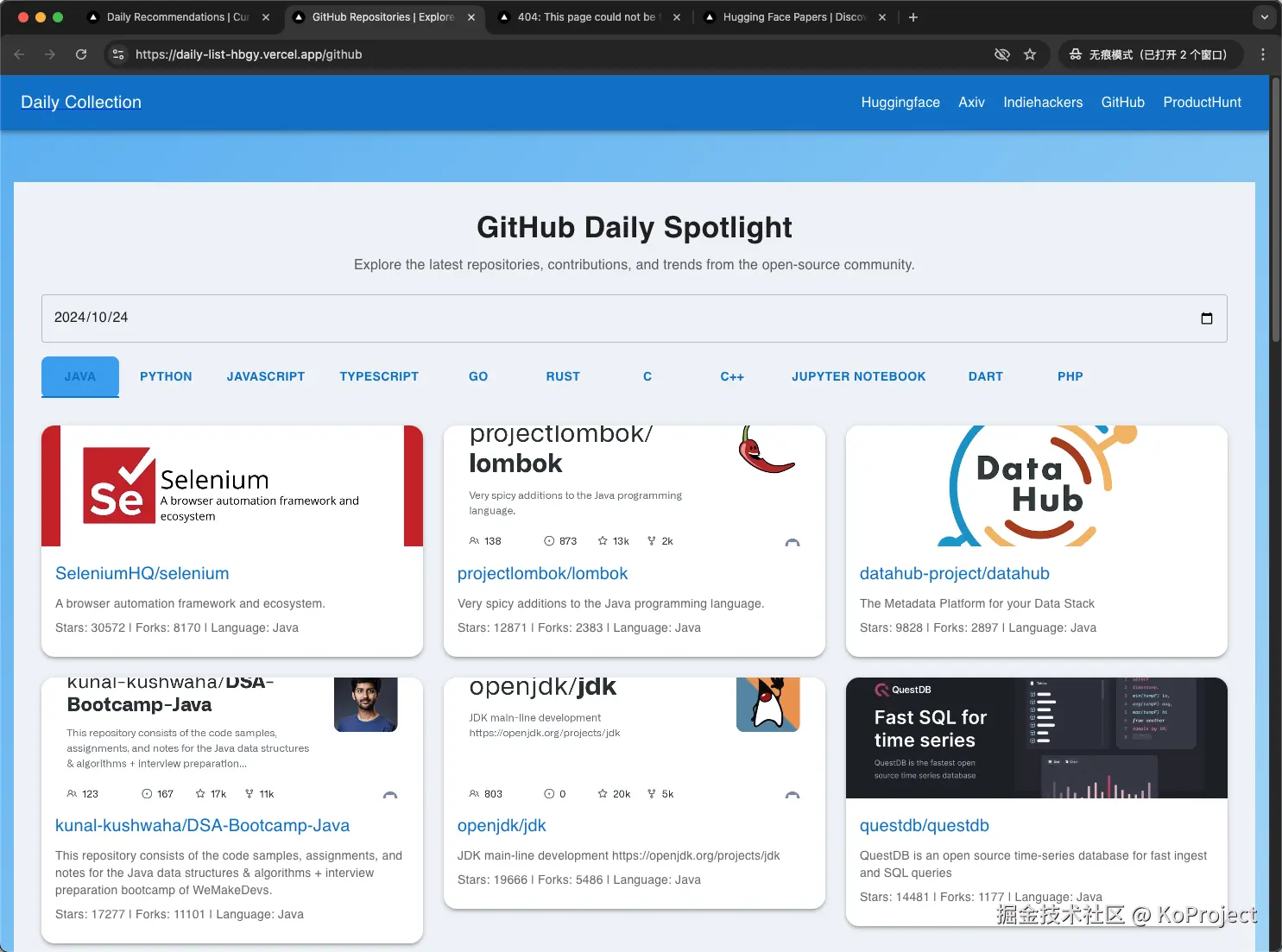
Task: Select the JAVA language tab
Action: pos(80,376)
